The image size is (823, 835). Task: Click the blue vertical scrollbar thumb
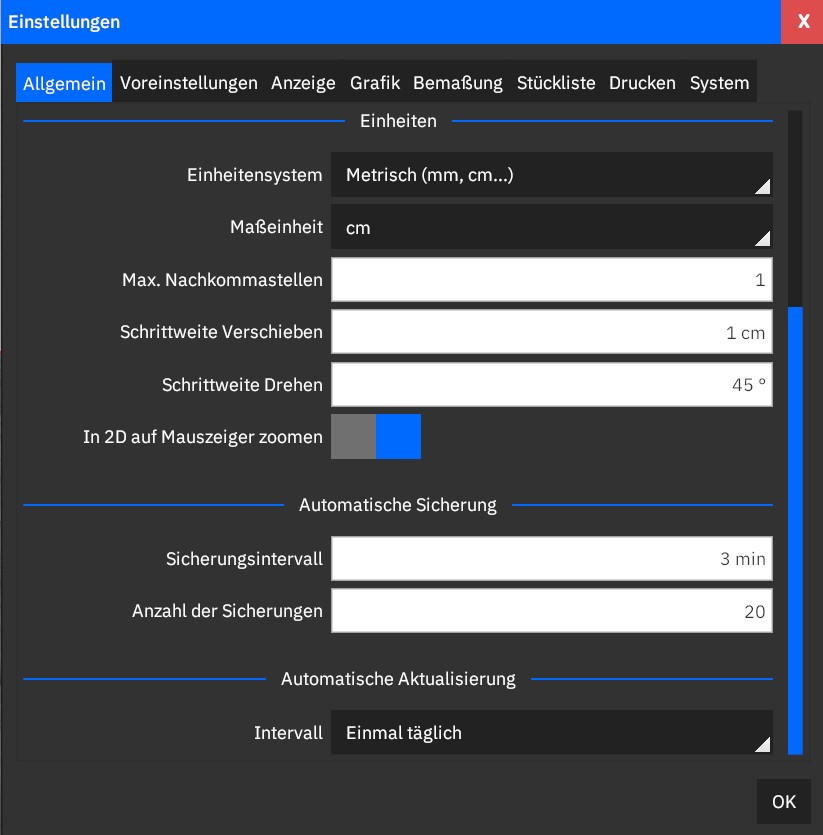tap(795, 530)
